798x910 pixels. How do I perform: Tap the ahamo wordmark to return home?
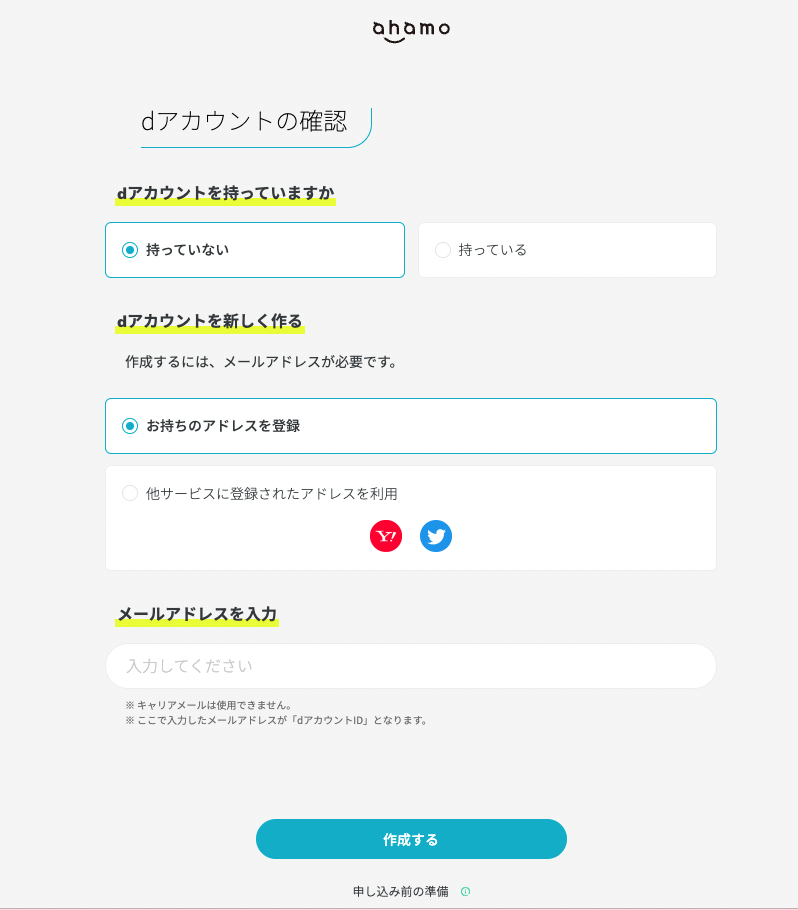coord(410,28)
